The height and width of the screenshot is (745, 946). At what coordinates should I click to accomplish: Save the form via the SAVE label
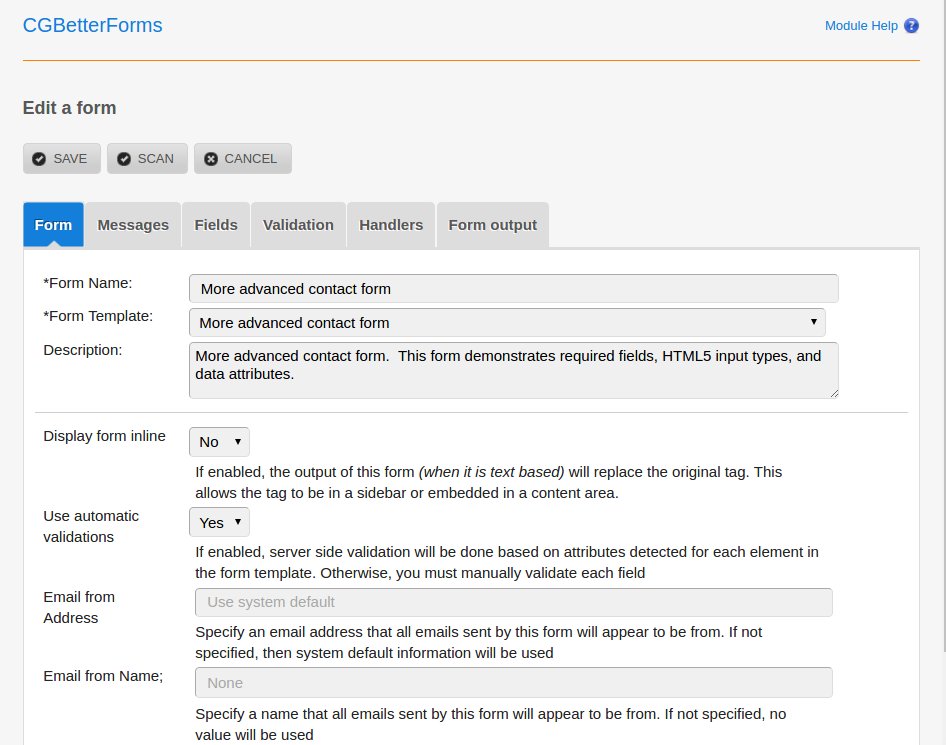pos(70,159)
